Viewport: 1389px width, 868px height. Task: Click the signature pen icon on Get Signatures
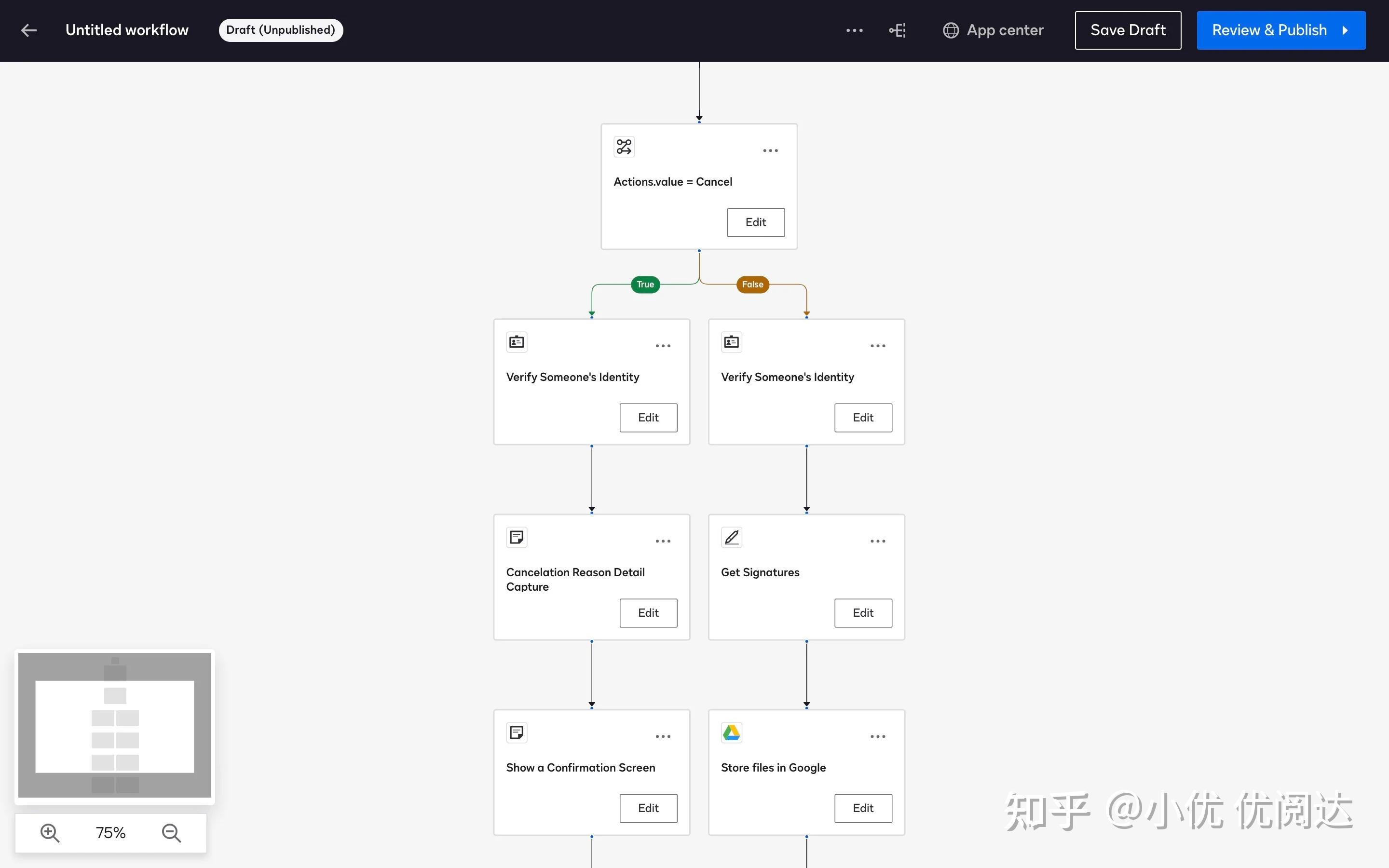coord(731,537)
